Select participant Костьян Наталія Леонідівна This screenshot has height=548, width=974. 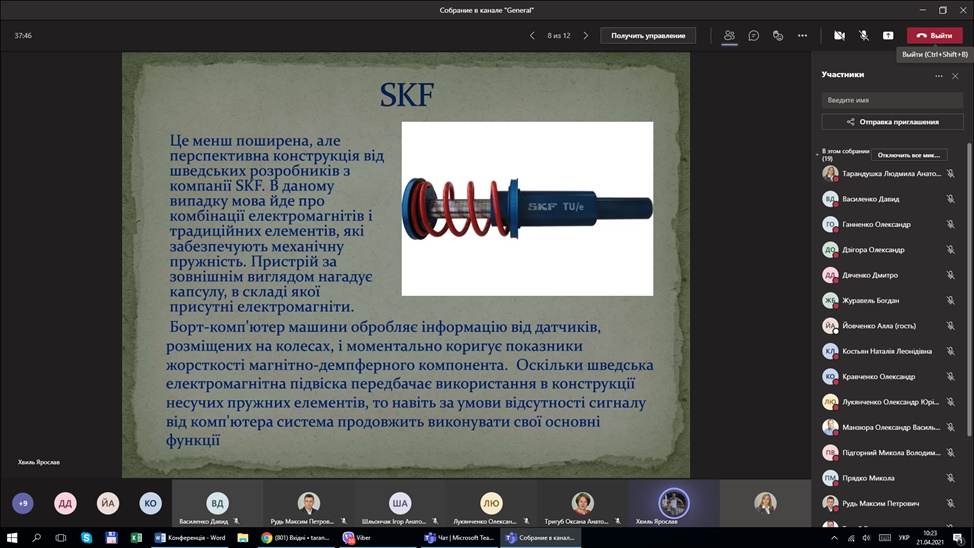coord(888,351)
